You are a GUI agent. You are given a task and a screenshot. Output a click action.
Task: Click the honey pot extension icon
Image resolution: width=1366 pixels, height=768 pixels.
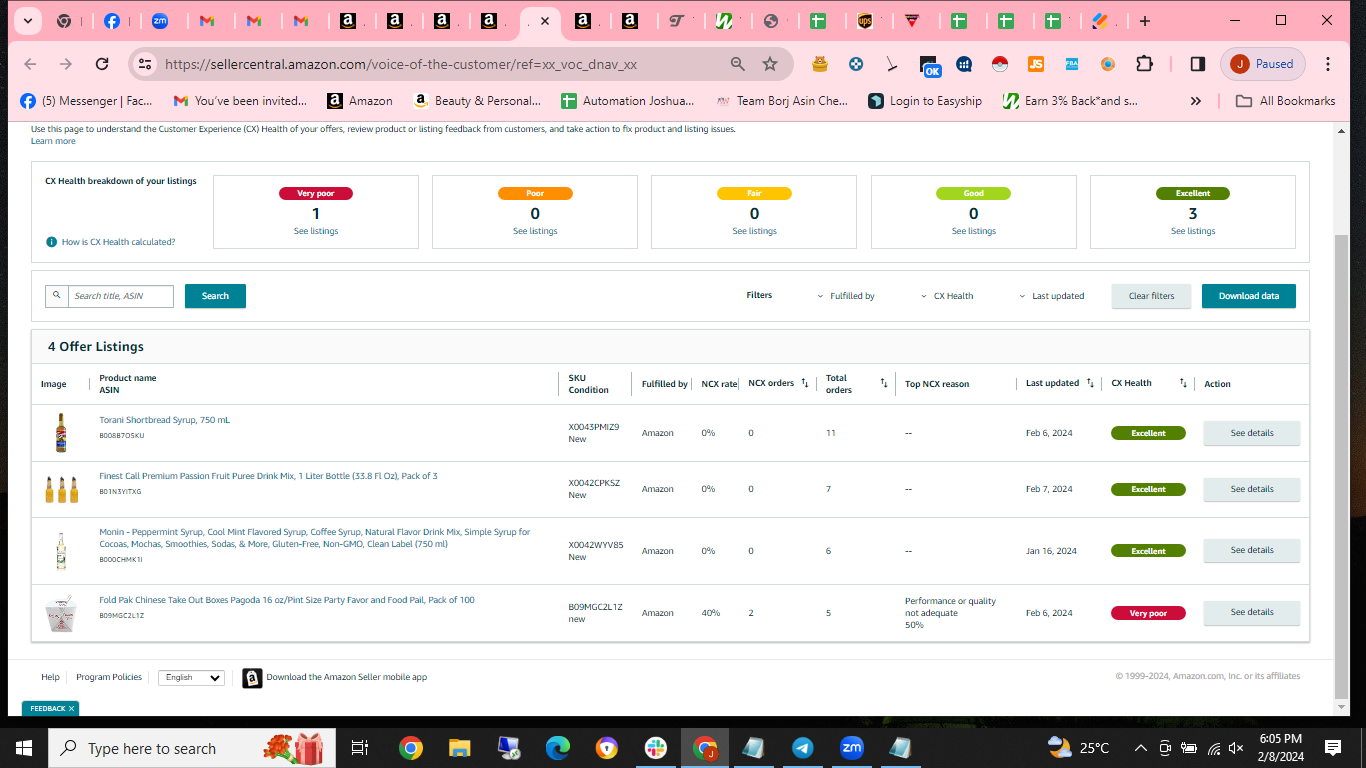820,64
